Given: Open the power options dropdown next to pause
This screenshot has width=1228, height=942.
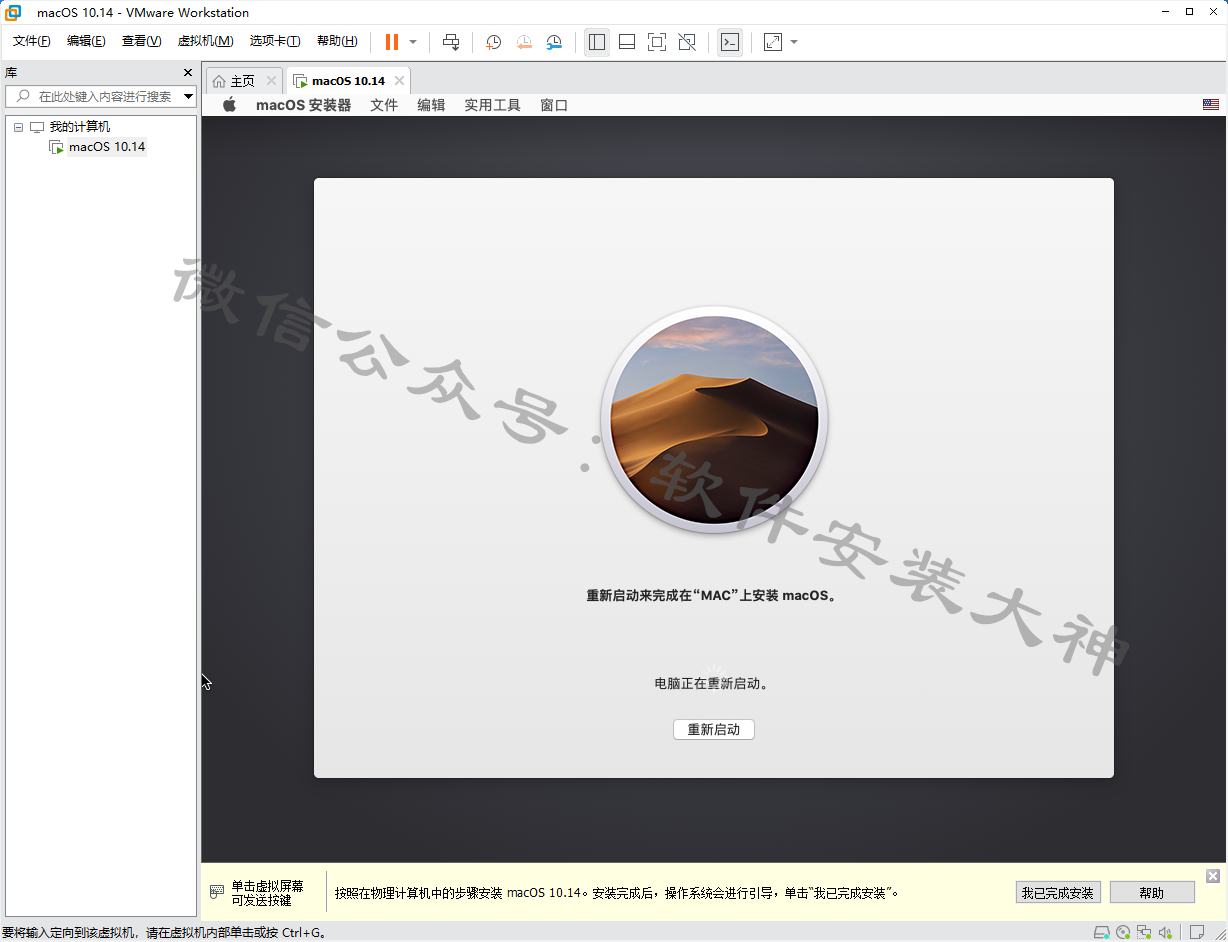Looking at the screenshot, I should click(x=413, y=42).
